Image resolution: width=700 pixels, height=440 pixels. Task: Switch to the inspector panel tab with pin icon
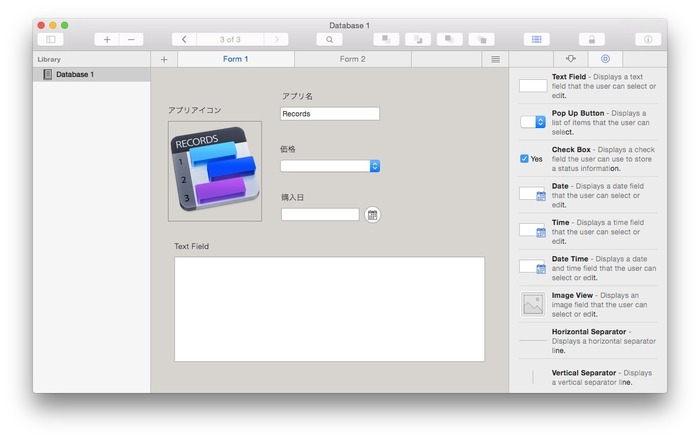pos(571,59)
